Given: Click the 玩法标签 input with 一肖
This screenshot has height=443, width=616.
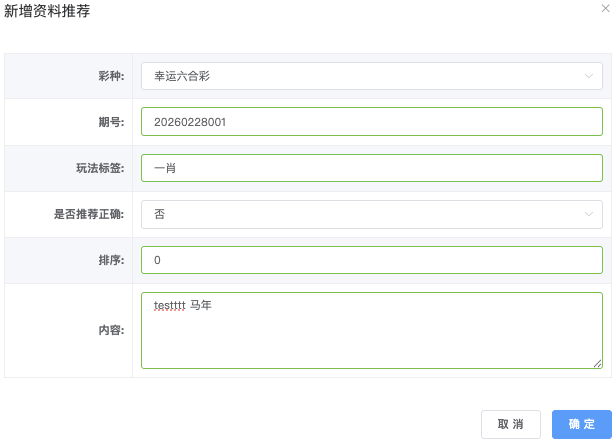Looking at the screenshot, I should 371,168.
